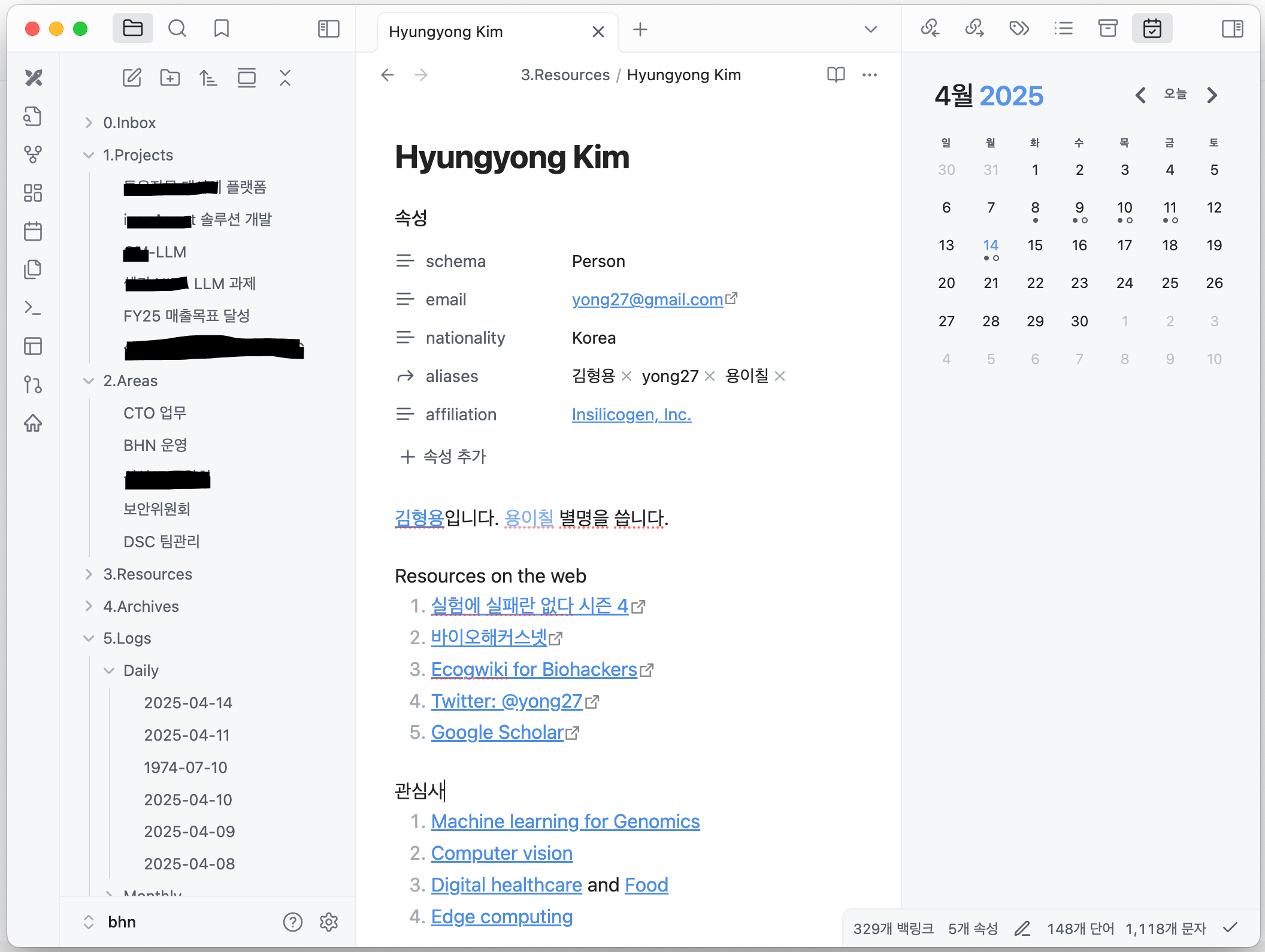Click the new folder icon
This screenshot has width=1265, height=952.
(170, 78)
